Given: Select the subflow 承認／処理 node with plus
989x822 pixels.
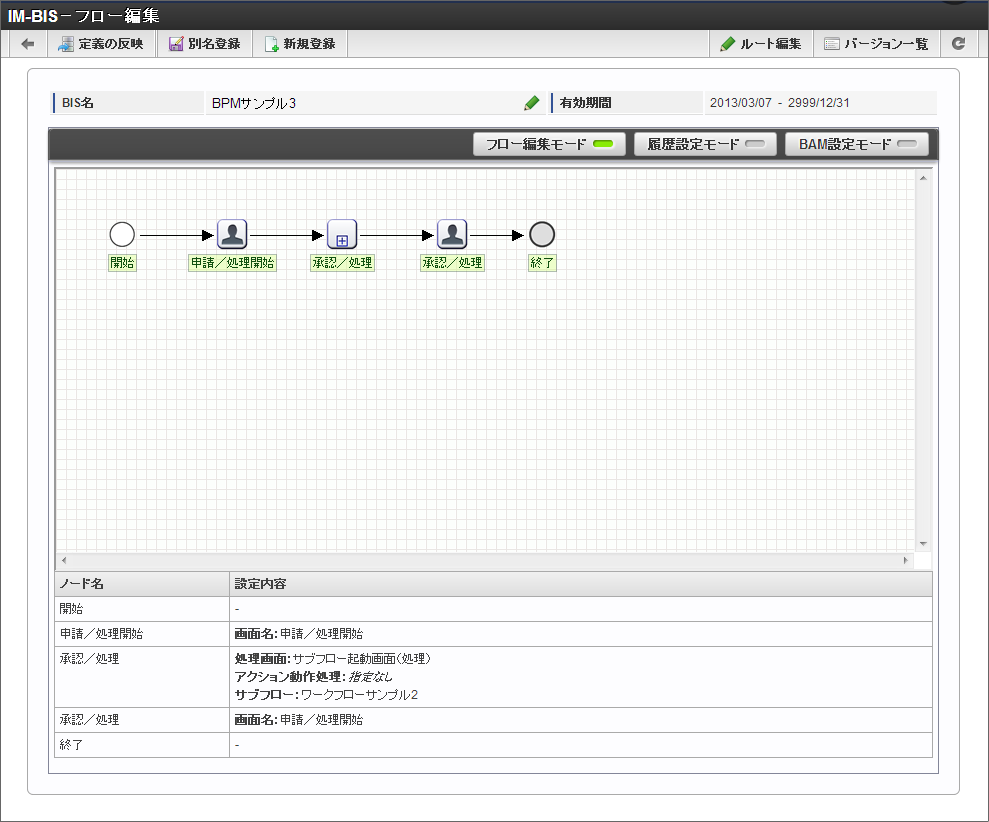Looking at the screenshot, I should coord(342,235).
